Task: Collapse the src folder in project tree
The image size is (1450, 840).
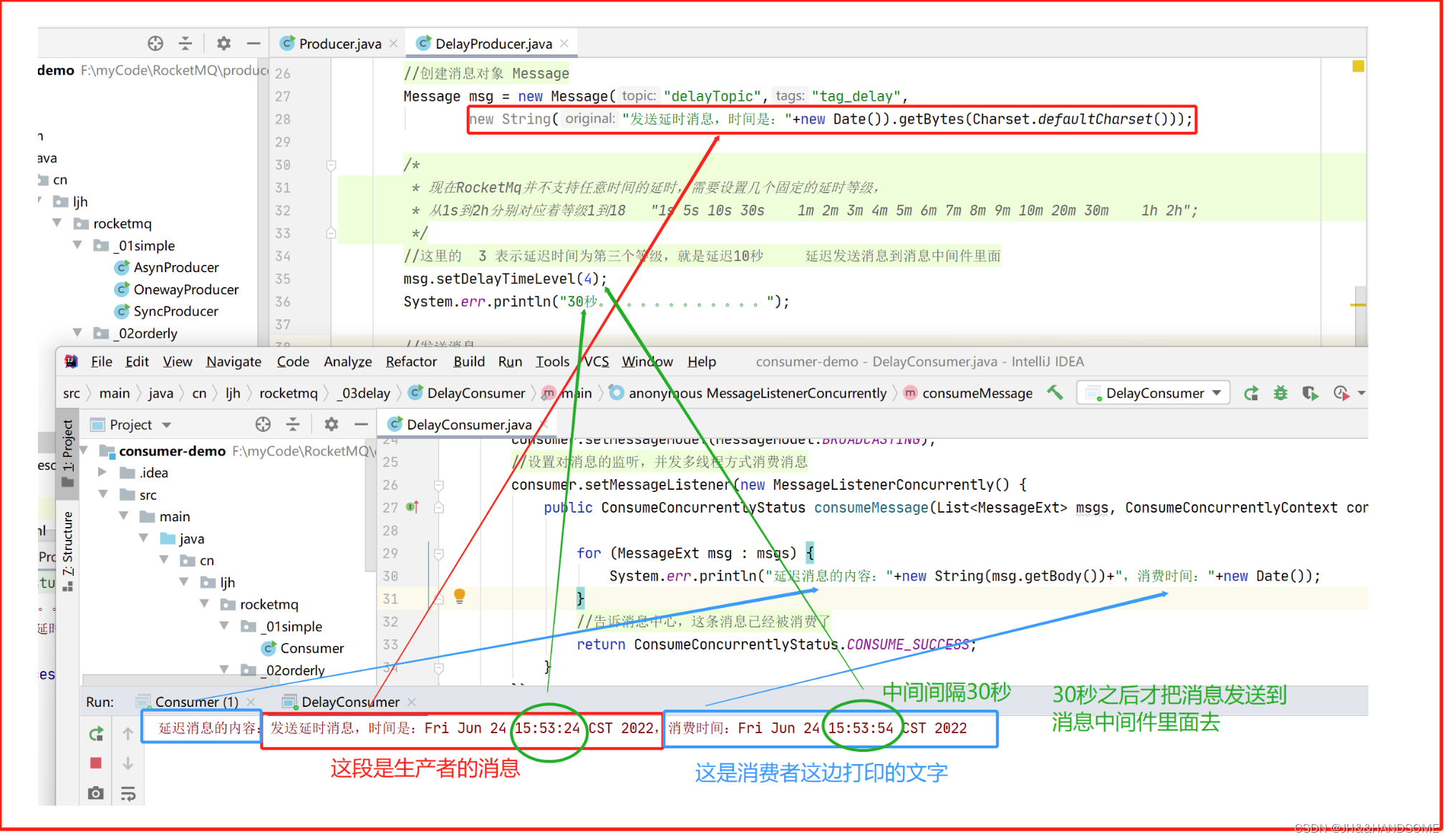Action: (103, 494)
